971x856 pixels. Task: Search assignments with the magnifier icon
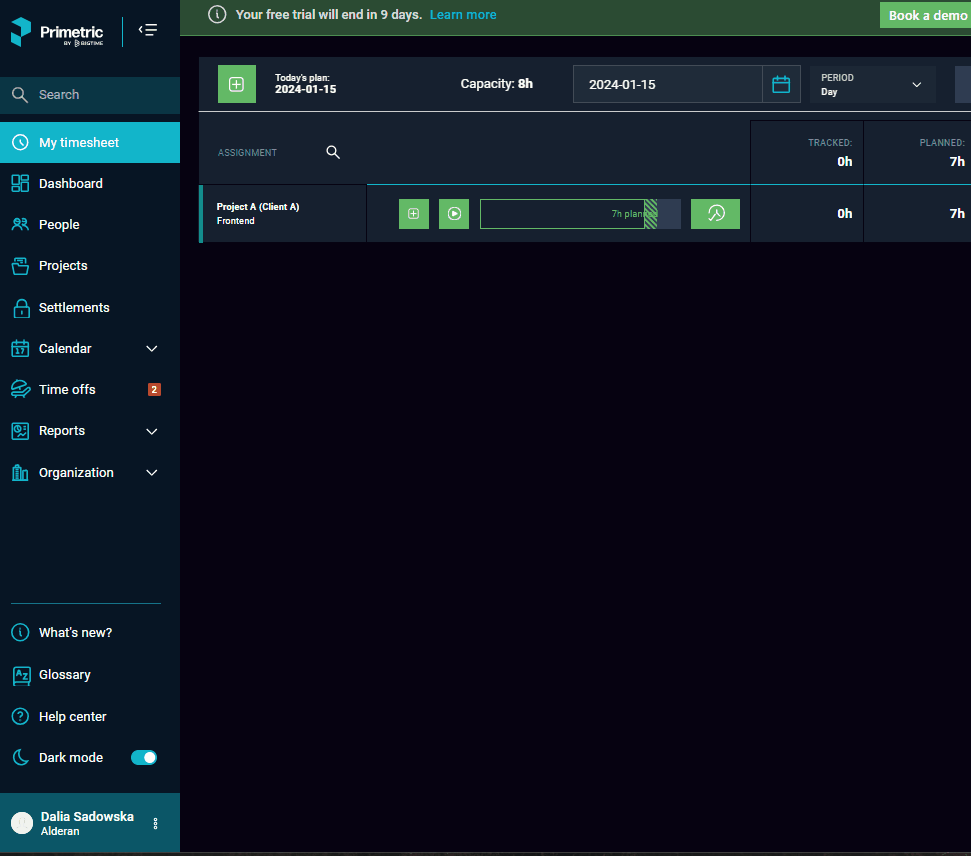point(333,152)
